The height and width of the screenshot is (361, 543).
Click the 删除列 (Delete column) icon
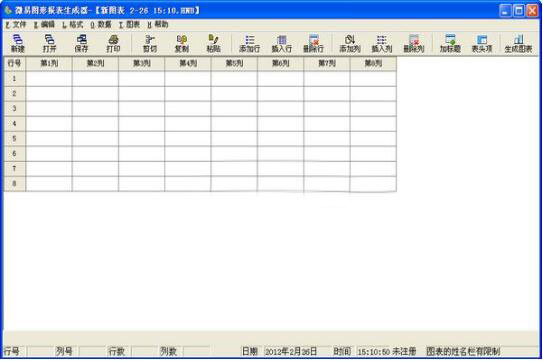(414, 43)
